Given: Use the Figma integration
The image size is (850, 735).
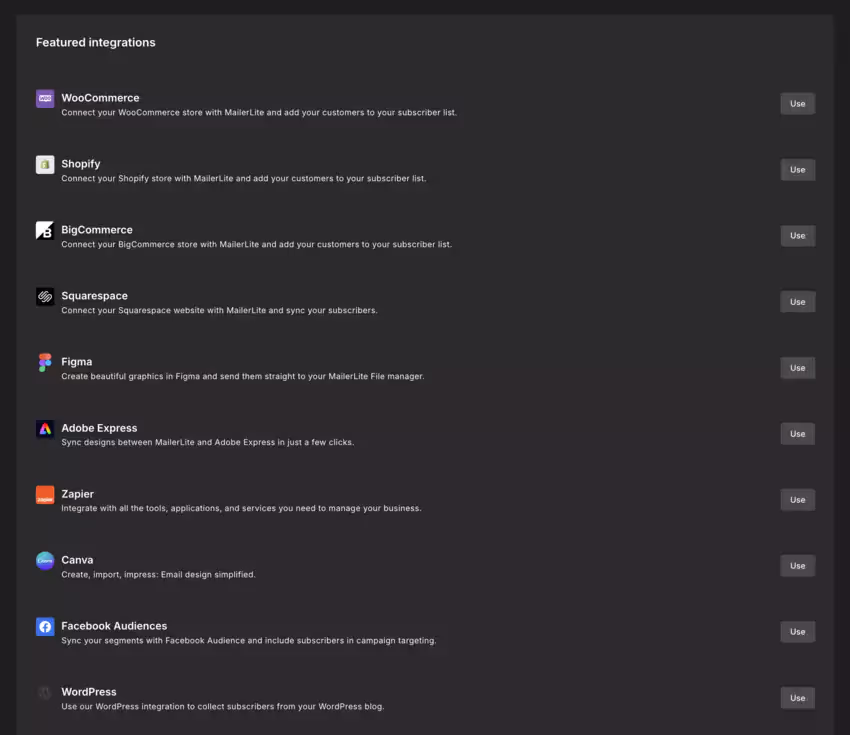Looking at the screenshot, I should pyautogui.click(x=797, y=367).
